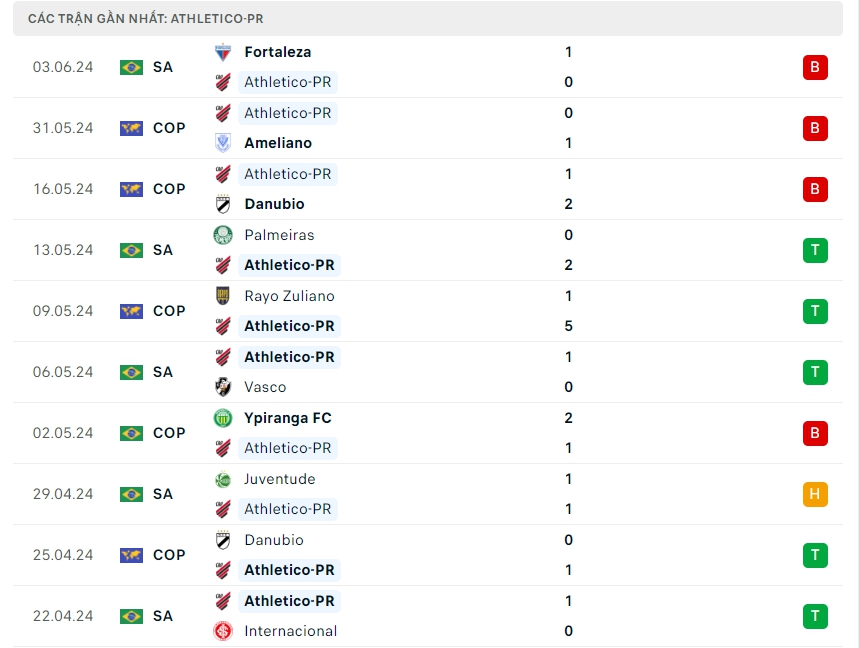Open the match dated 06.05.24
The height and width of the screenshot is (648, 859).
pos(62,372)
